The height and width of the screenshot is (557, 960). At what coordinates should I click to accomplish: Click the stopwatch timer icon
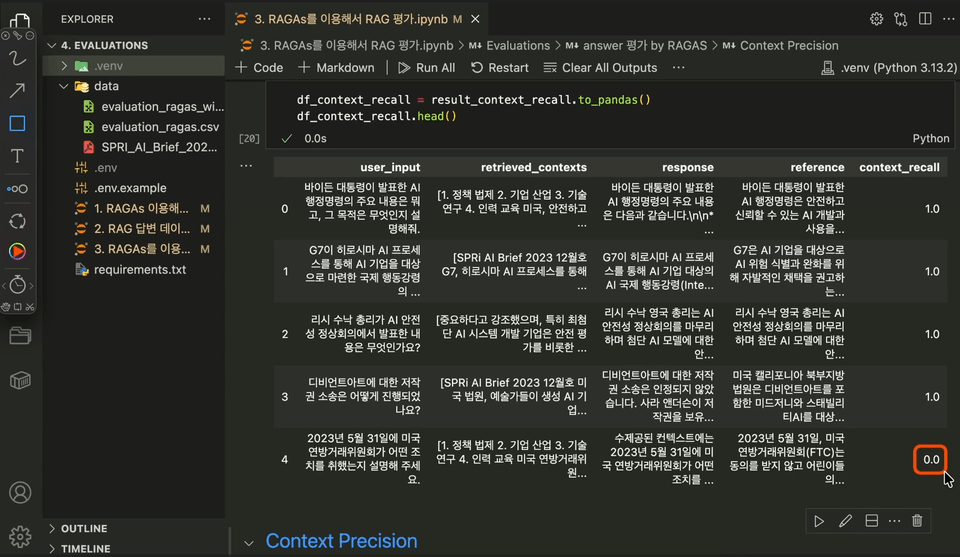coord(17,284)
